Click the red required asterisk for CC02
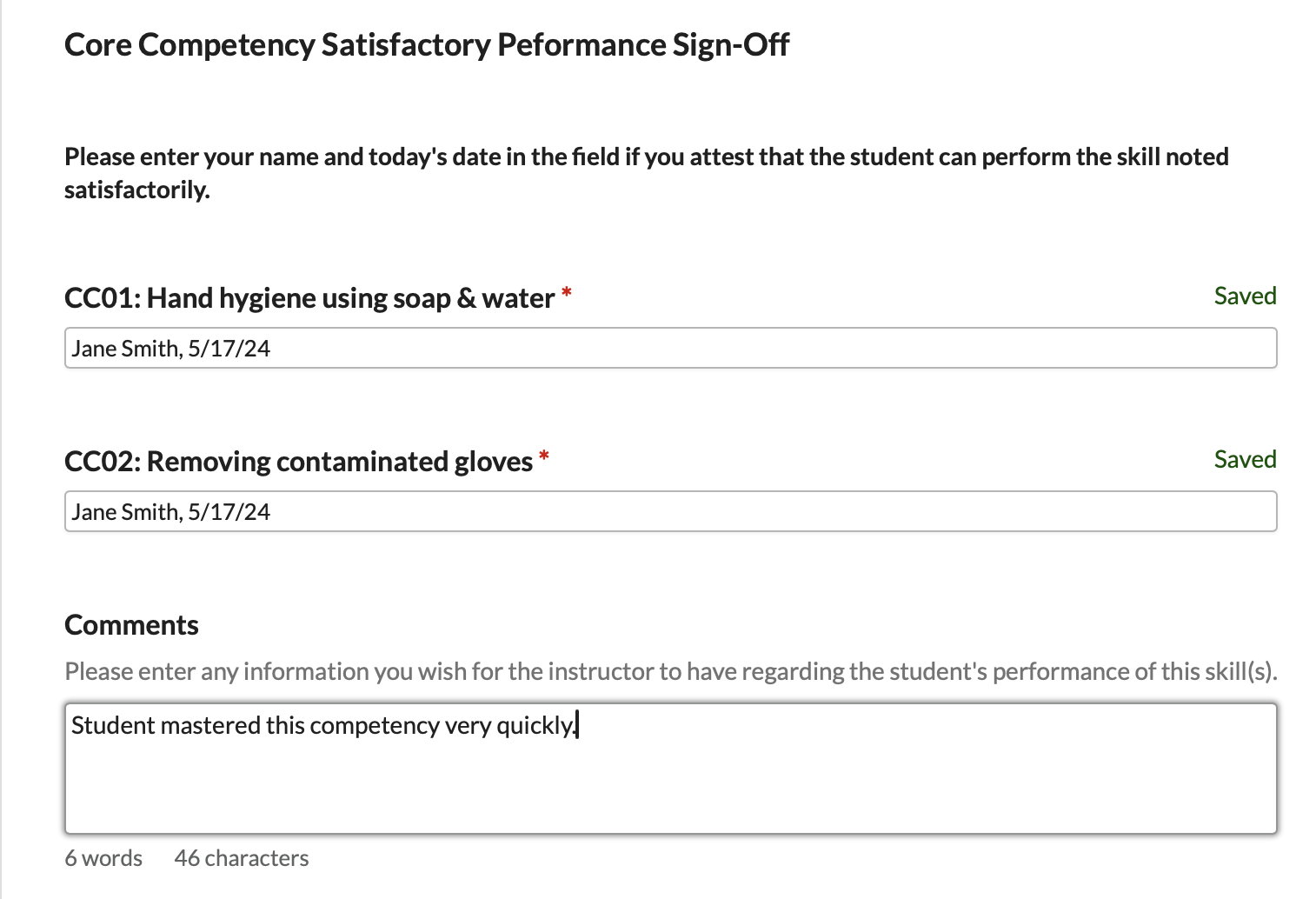Viewport: 1316px width, 899px height. click(544, 456)
